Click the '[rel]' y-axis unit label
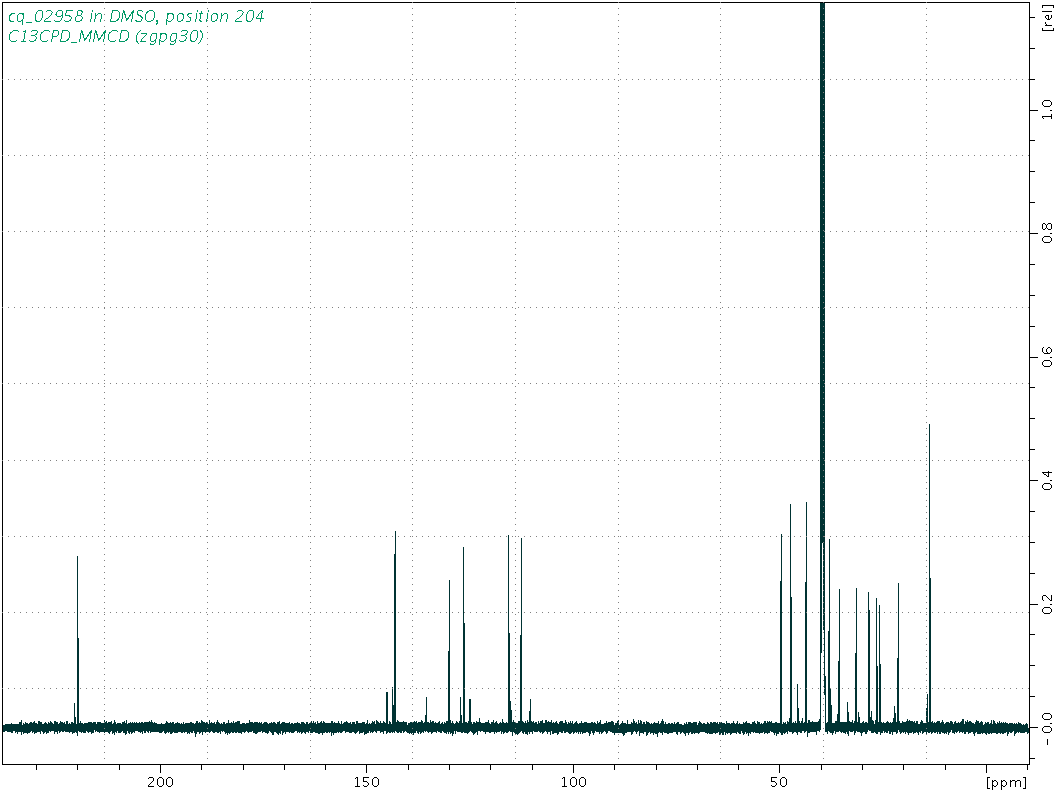This screenshot has height=793, width=1060. click(1048, 19)
